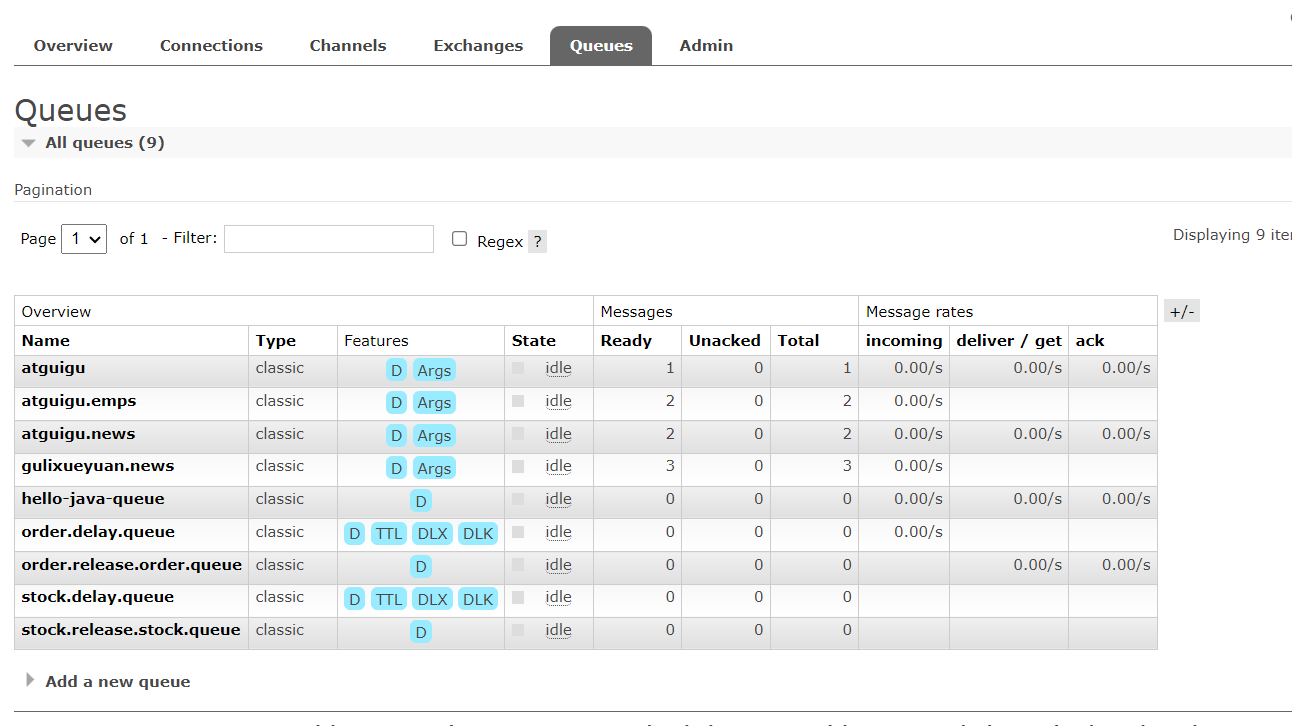Open the stock.release.stock.queue queue
Viewport: 1292px width, 726px height.
131,630
